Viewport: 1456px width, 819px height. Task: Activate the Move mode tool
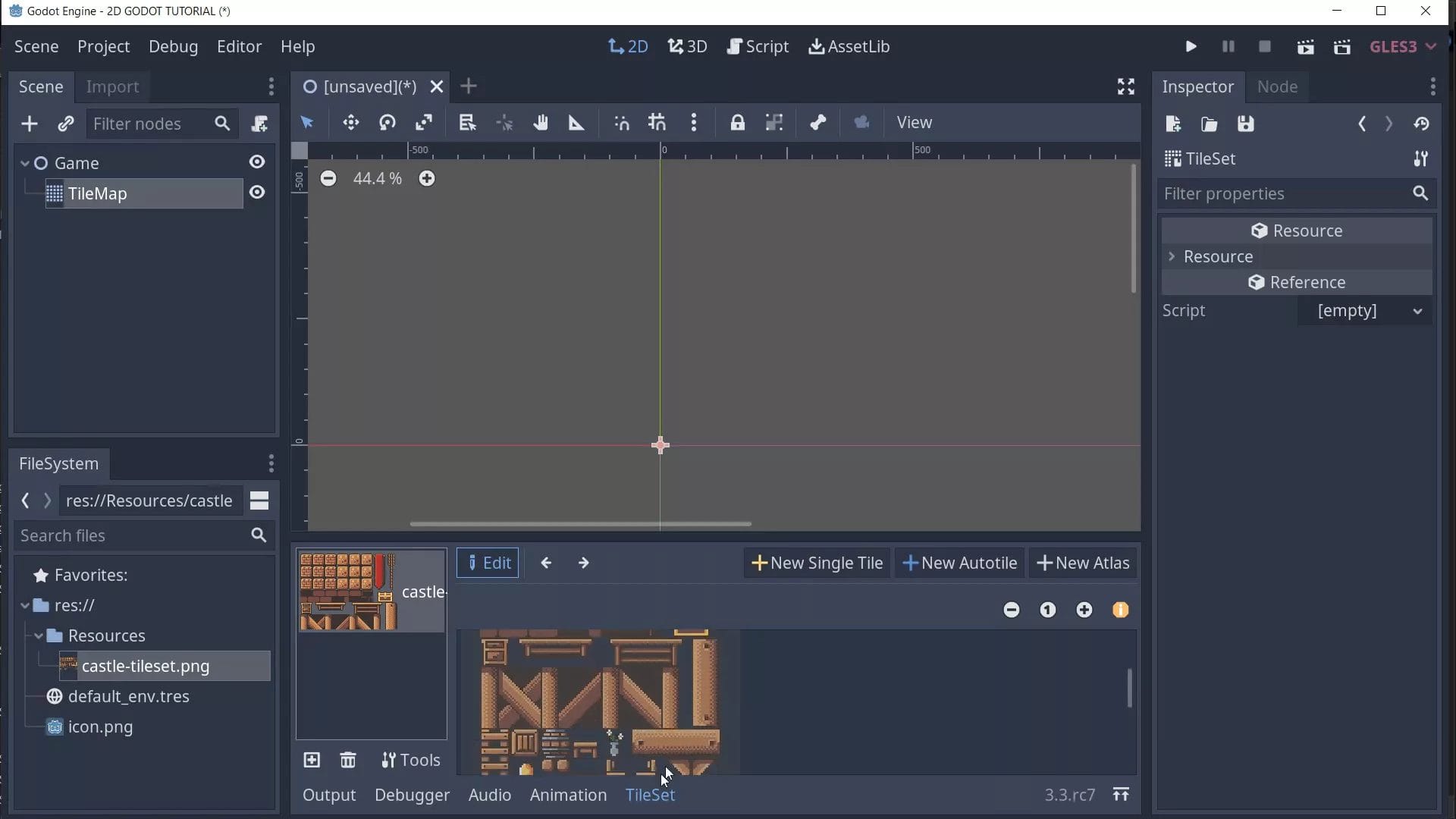(x=350, y=123)
